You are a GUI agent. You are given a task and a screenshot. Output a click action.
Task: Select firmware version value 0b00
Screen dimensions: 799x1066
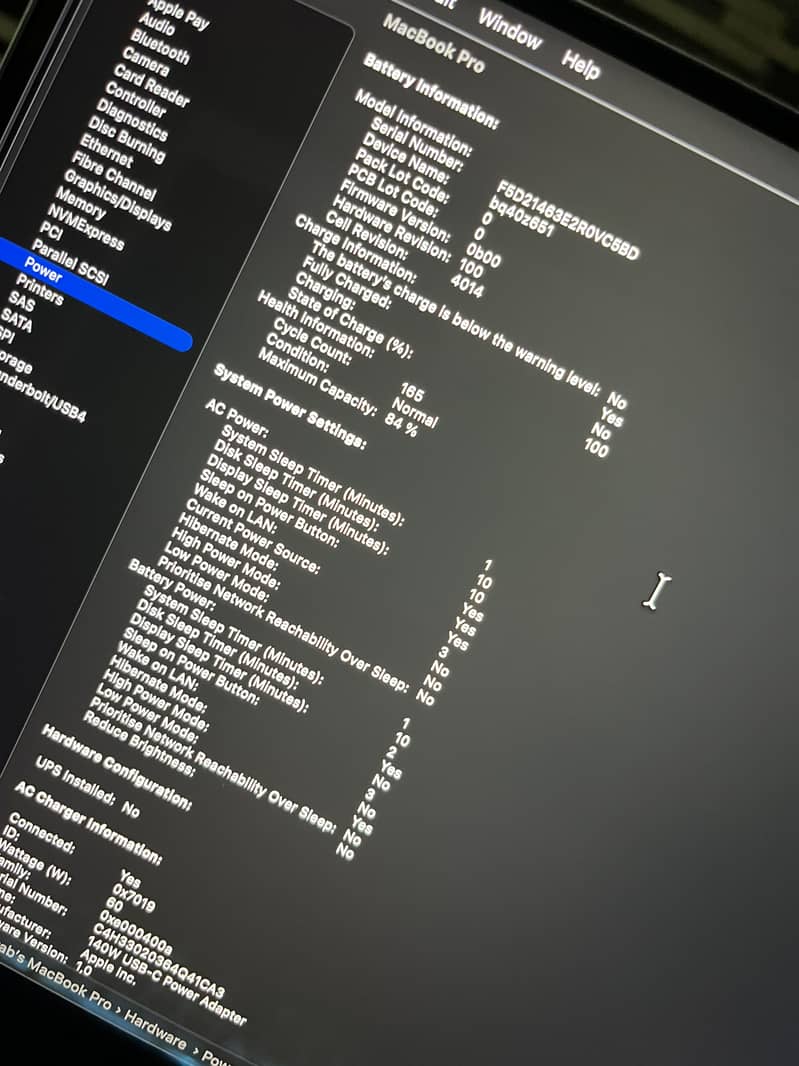click(483, 256)
